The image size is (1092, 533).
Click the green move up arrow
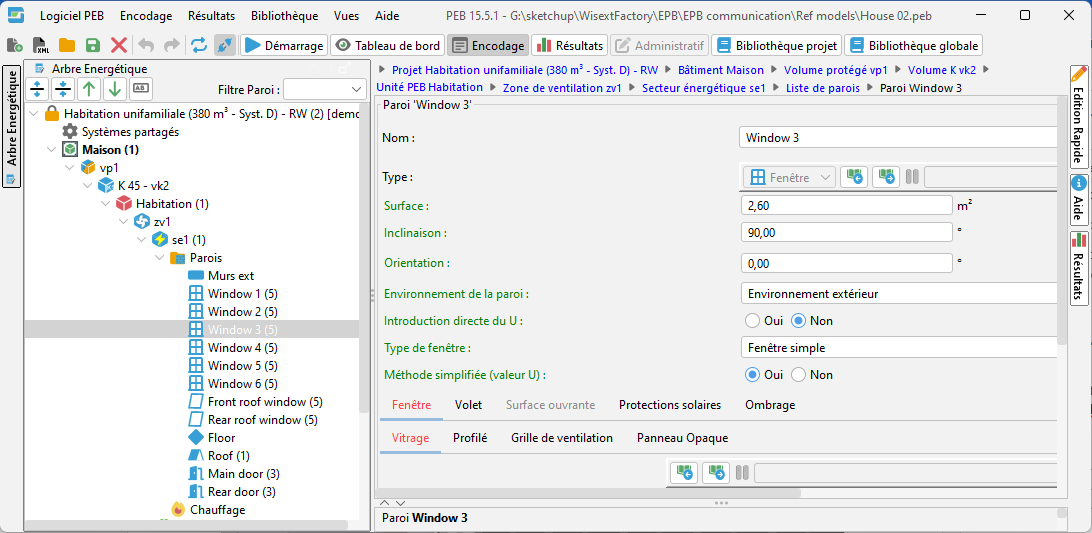[89, 89]
